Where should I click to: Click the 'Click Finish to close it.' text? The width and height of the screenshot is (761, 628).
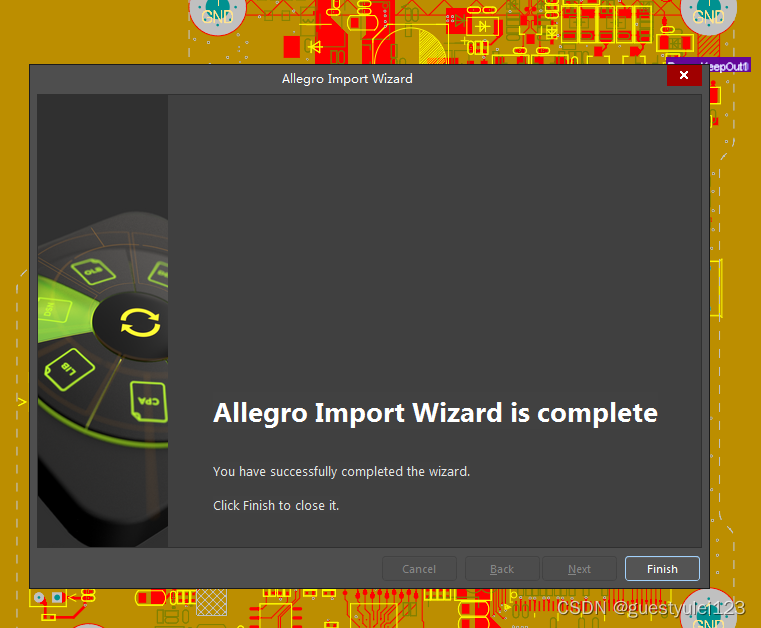[276, 505]
